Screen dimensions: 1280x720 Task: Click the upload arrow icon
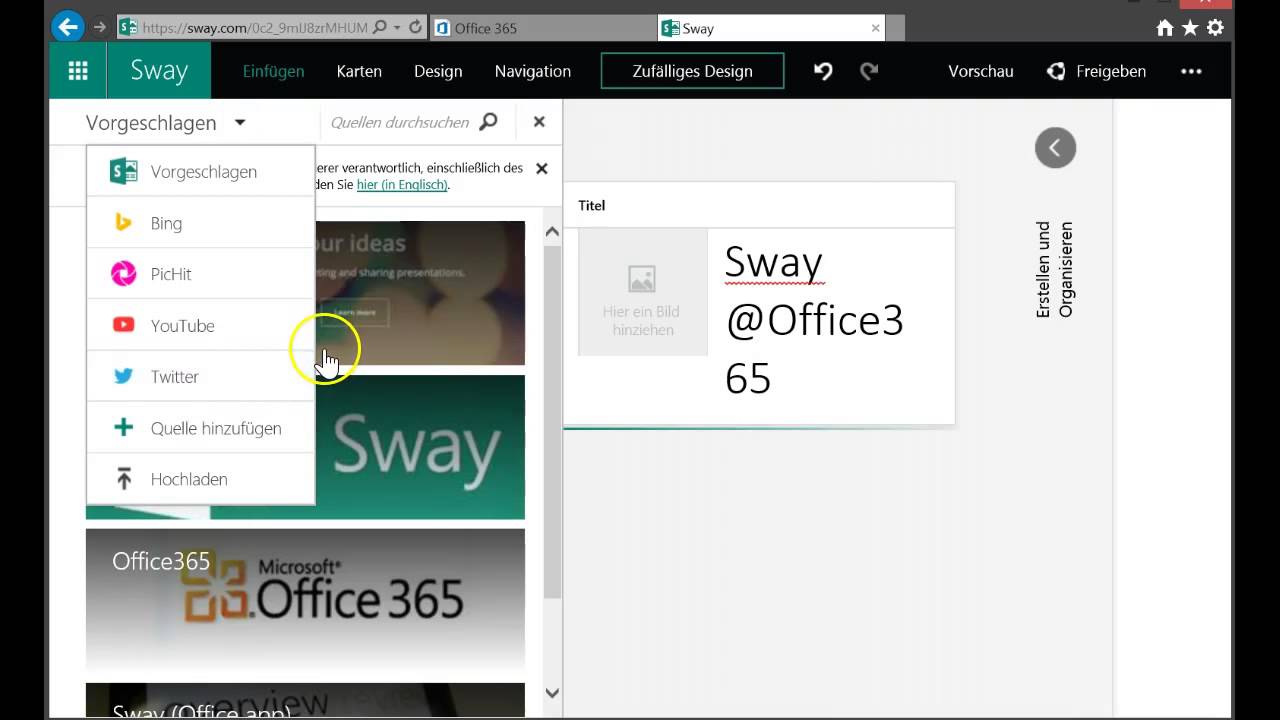(x=124, y=479)
